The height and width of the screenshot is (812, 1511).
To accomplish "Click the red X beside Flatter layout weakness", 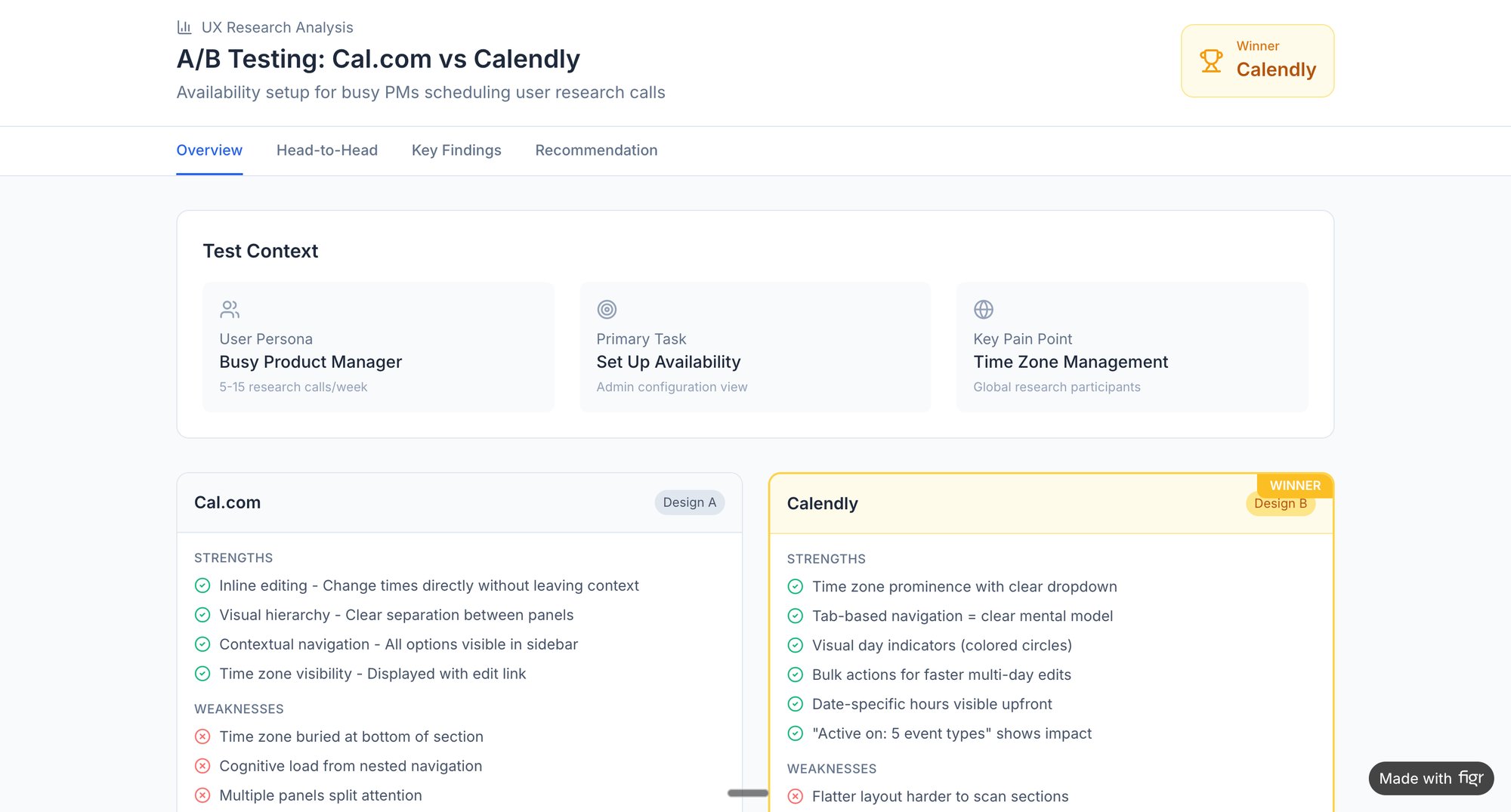I will (x=795, y=796).
